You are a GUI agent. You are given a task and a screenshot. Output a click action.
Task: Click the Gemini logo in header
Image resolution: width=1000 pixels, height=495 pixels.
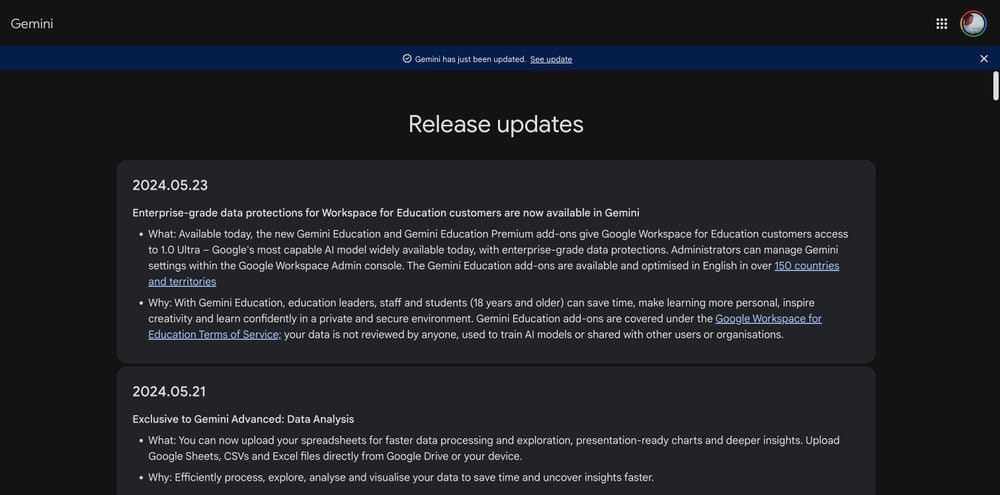click(x=32, y=23)
